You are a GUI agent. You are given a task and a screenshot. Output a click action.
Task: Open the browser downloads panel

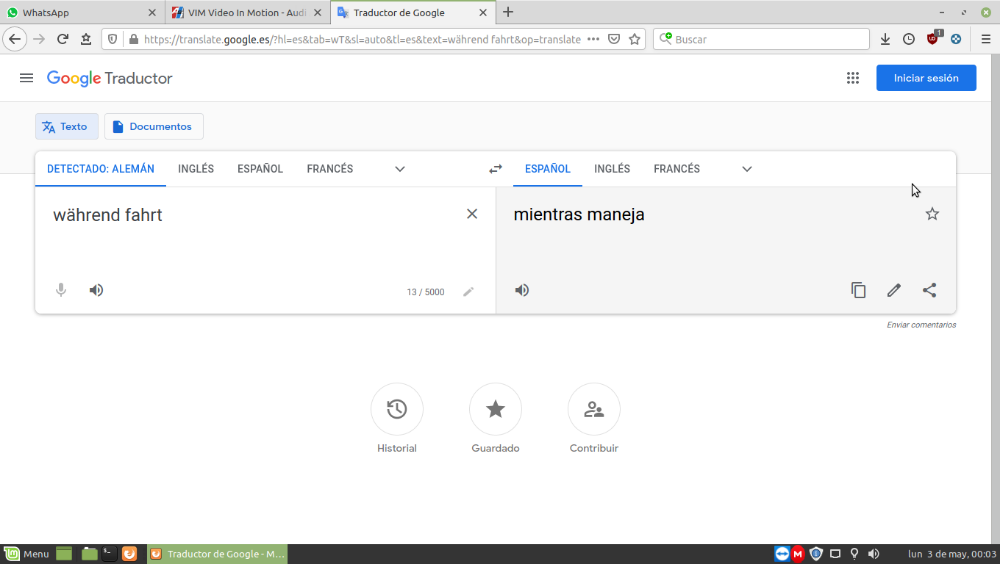tap(885, 39)
